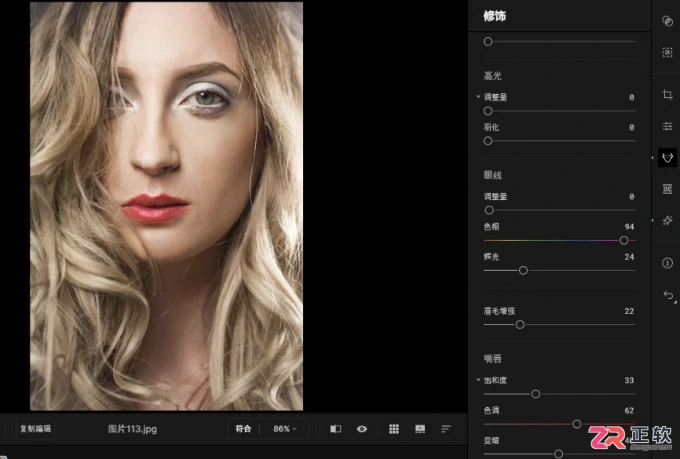Click the file name 图片113.jpg
Viewport: 680px width, 459px height.
[x=132, y=429]
